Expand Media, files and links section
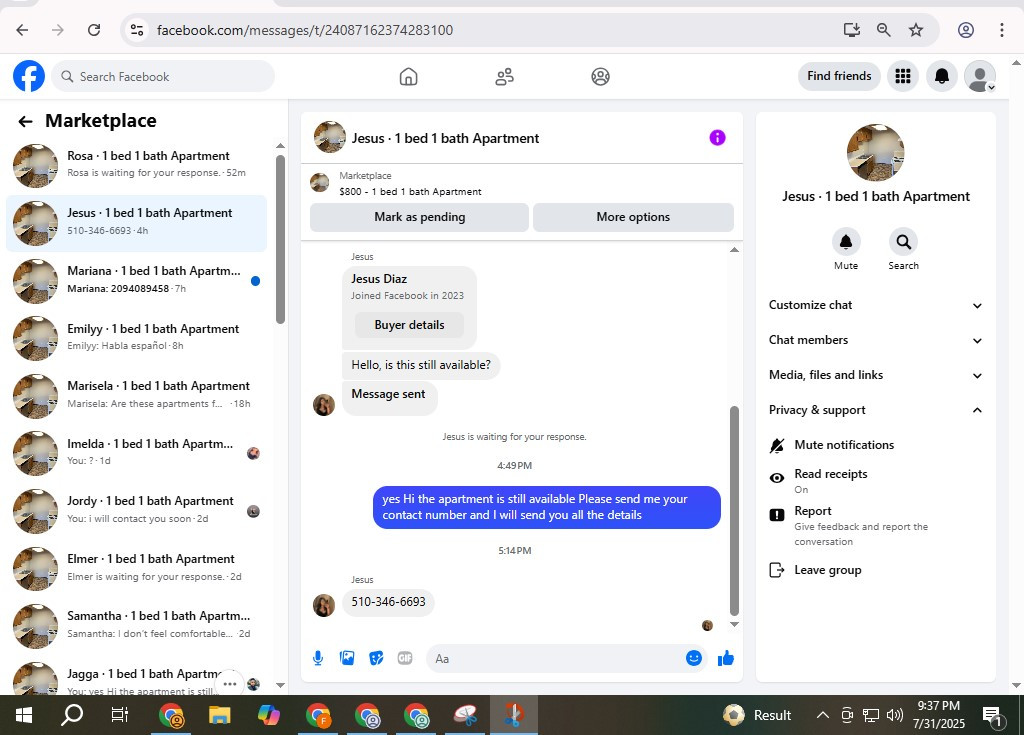Screen dimensions: 1024x735 pyautogui.click(x=875, y=375)
